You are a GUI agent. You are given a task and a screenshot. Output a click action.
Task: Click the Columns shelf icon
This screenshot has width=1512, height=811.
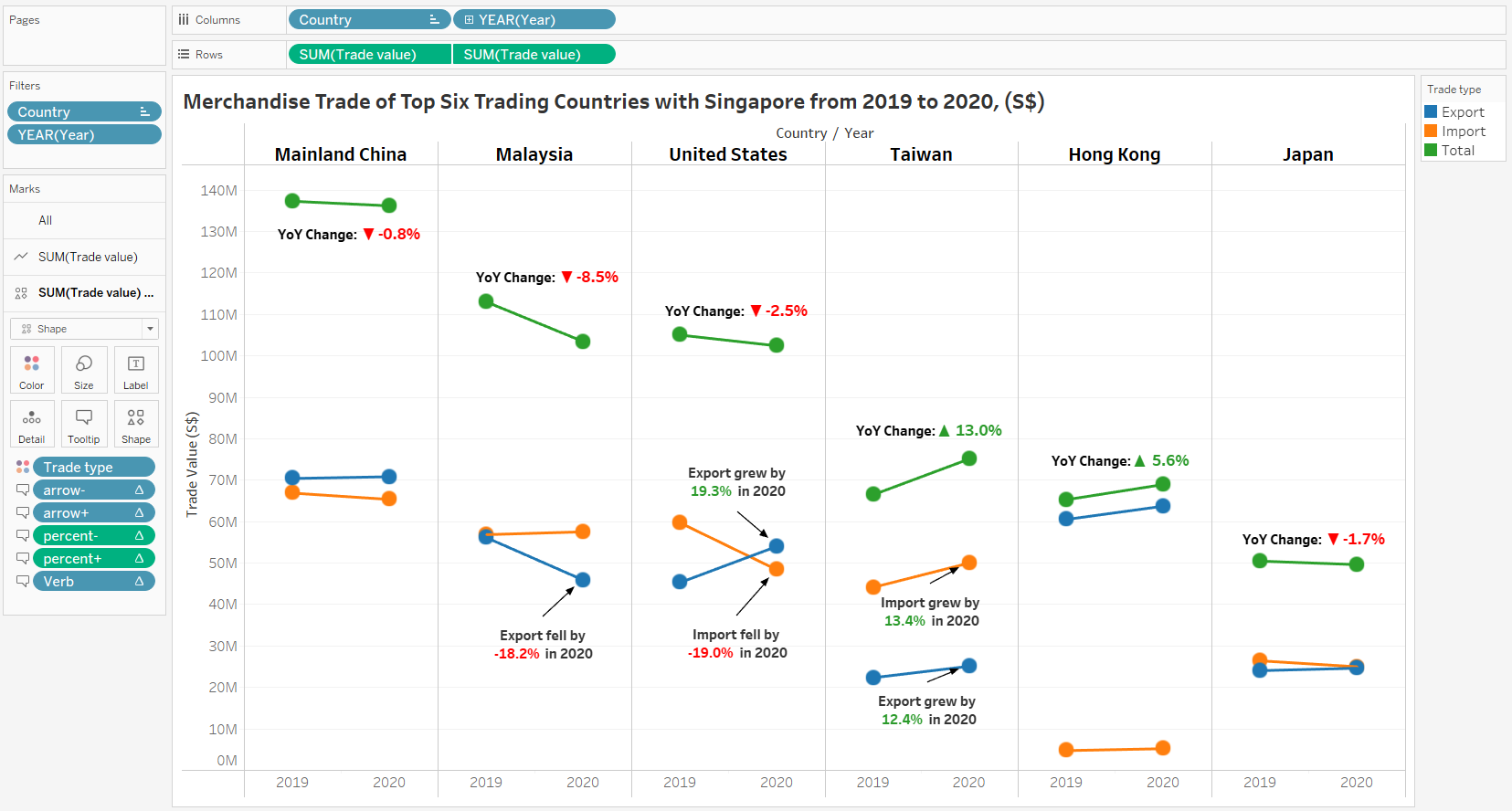pos(184,19)
